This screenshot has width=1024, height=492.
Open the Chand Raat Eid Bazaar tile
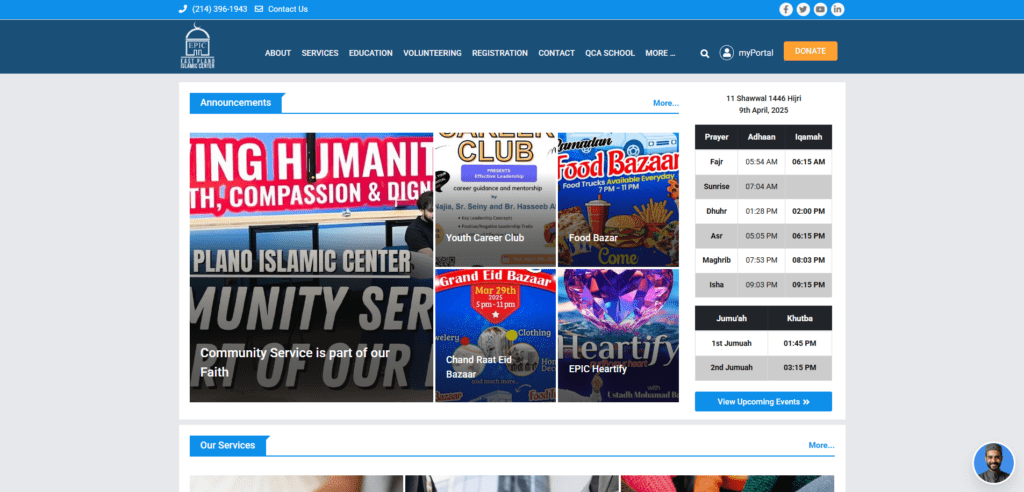(x=495, y=335)
